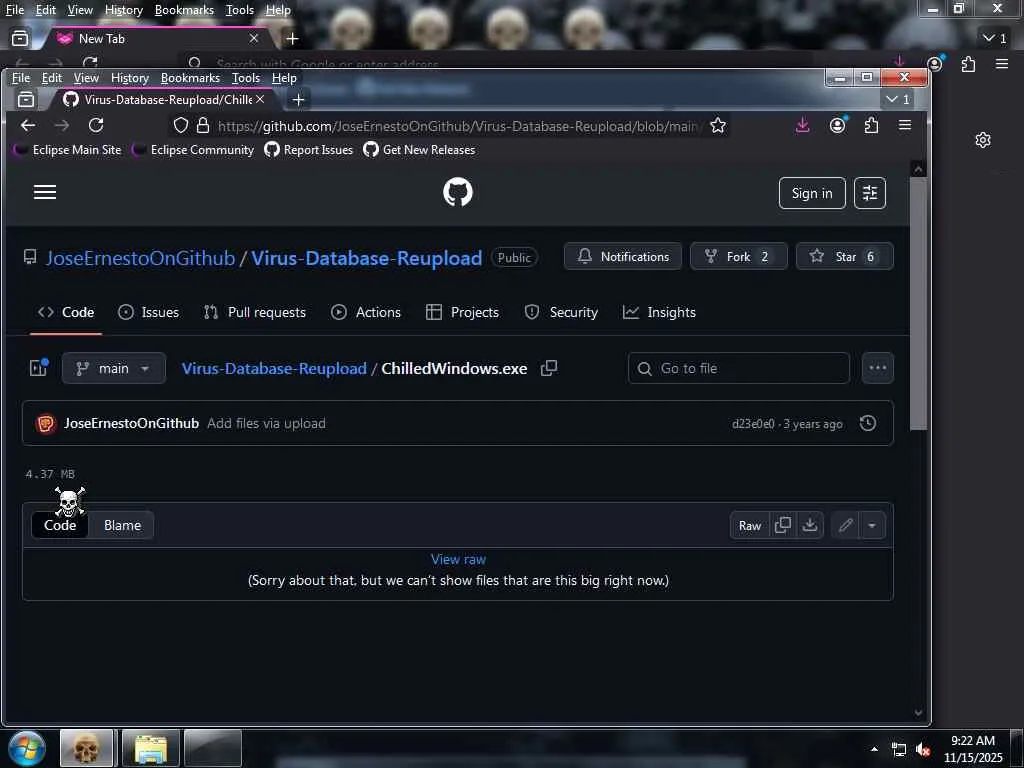Open main branch selector dropdown
Image resolution: width=1024 pixels, height=768 pixels.
(x=114, y=368)
